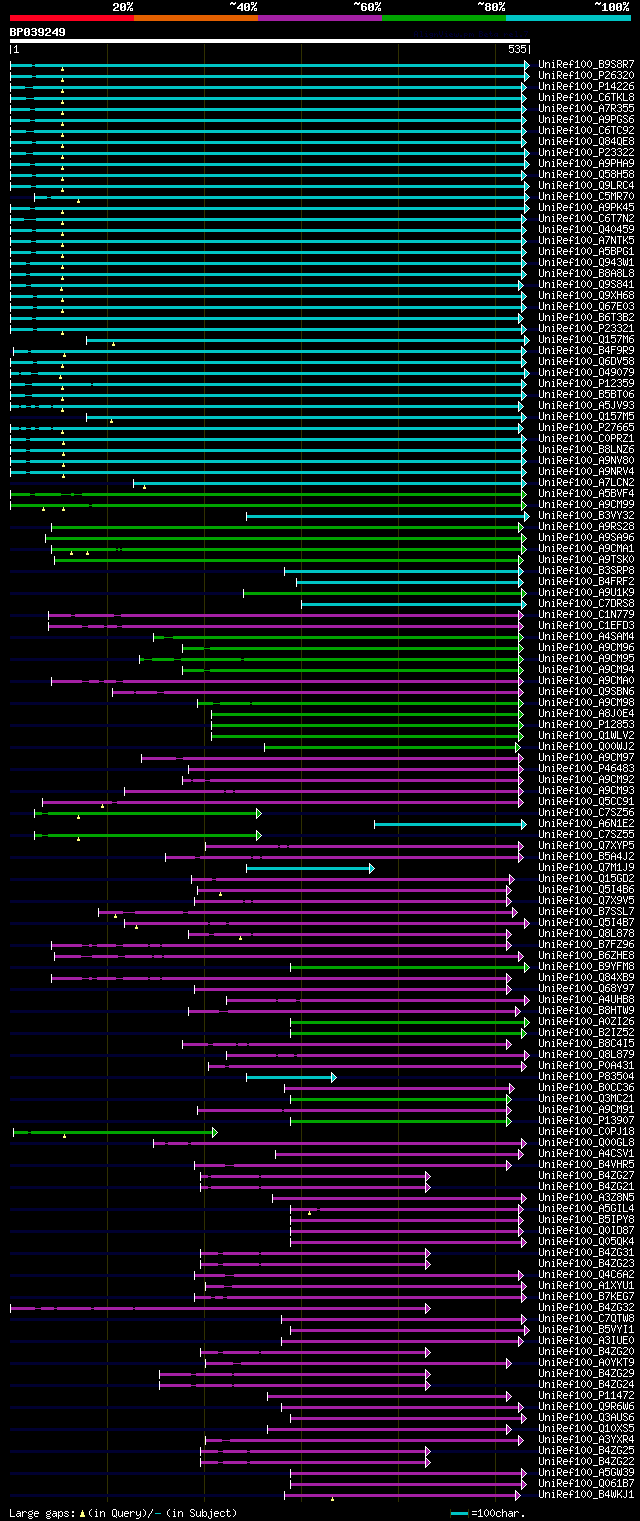640x1521 pixels.
Task: Click the UniRef100_C5MR70 label
Action: pyautogui.click(x=586, y=196)
